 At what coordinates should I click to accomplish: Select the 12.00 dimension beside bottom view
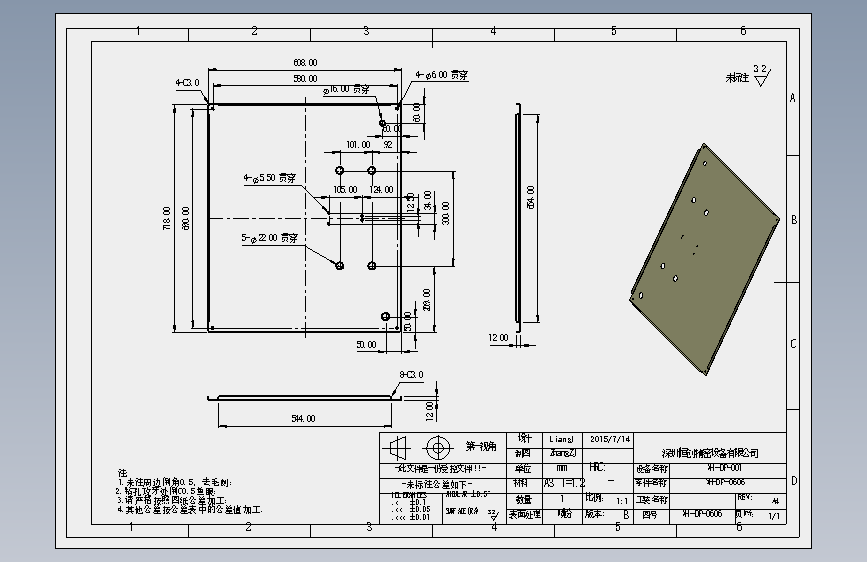[430, 411]
